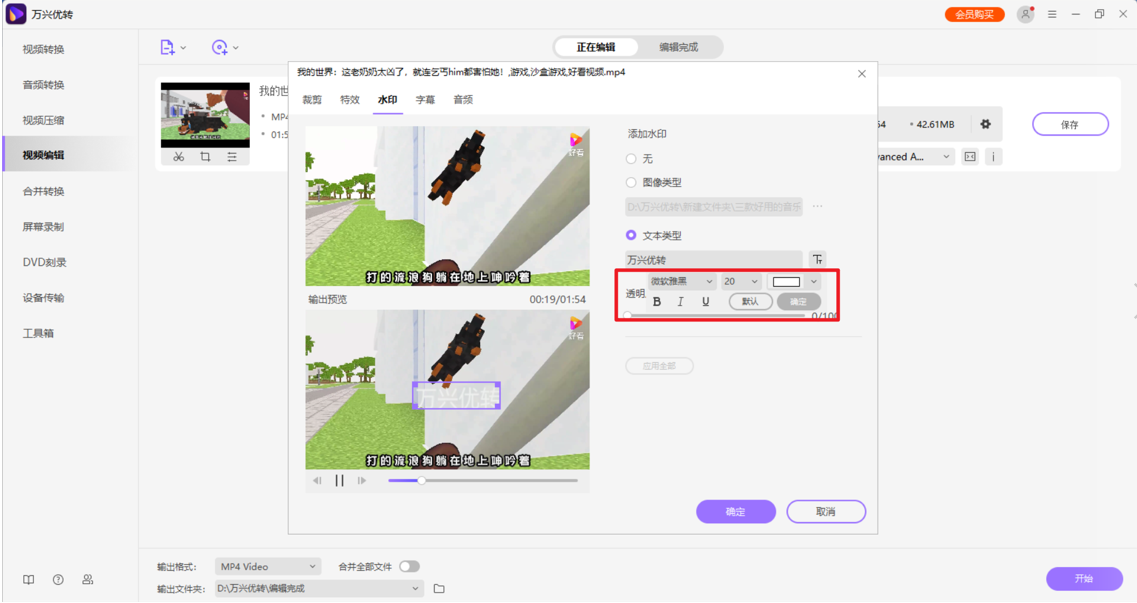Click the 保存 button

coord(1070,124)
